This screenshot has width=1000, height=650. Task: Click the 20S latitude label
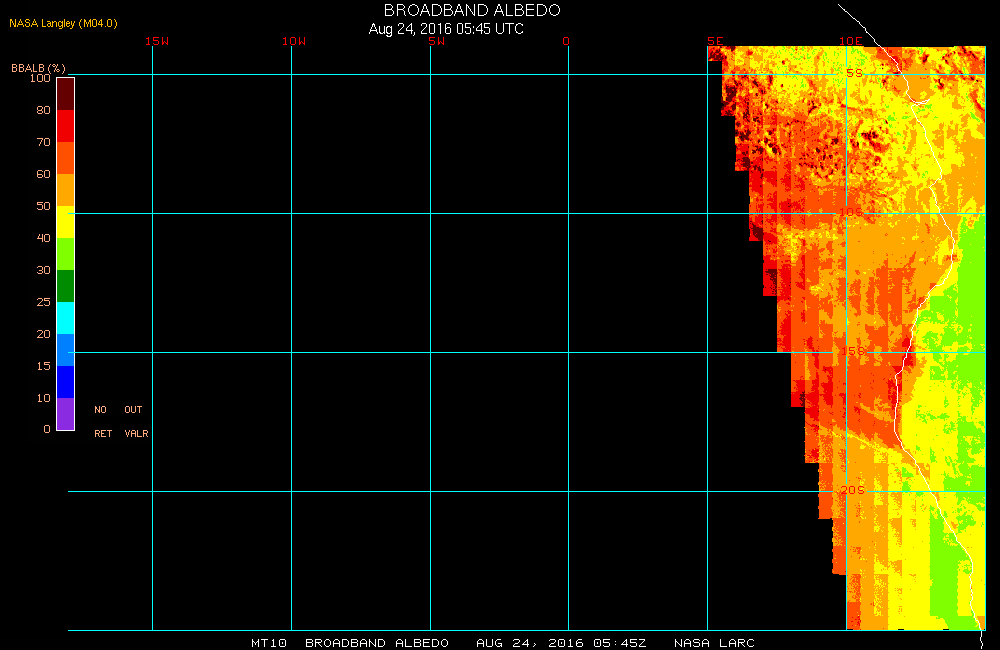point(852,489)
